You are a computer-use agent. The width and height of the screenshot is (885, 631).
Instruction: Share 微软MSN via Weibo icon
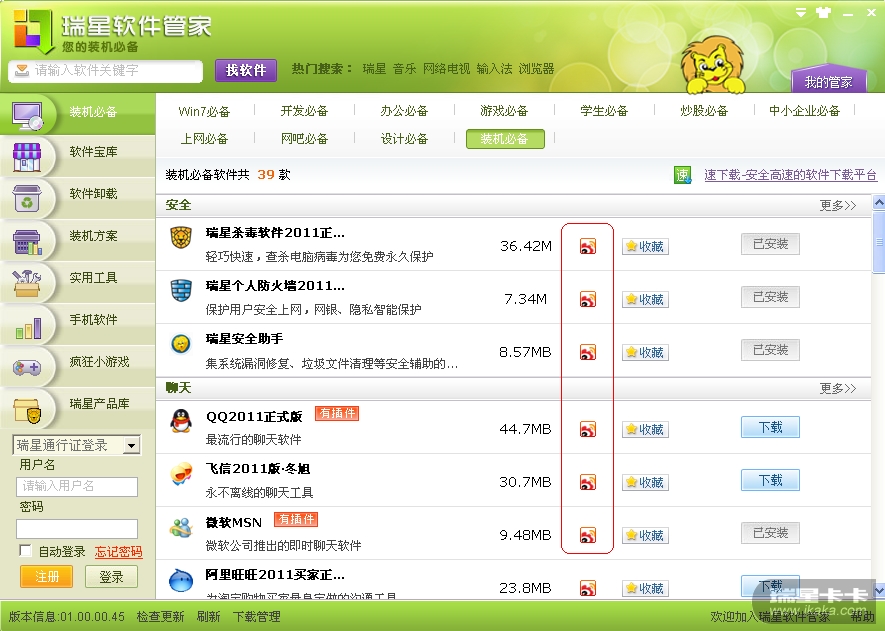(x=588, y=535)
